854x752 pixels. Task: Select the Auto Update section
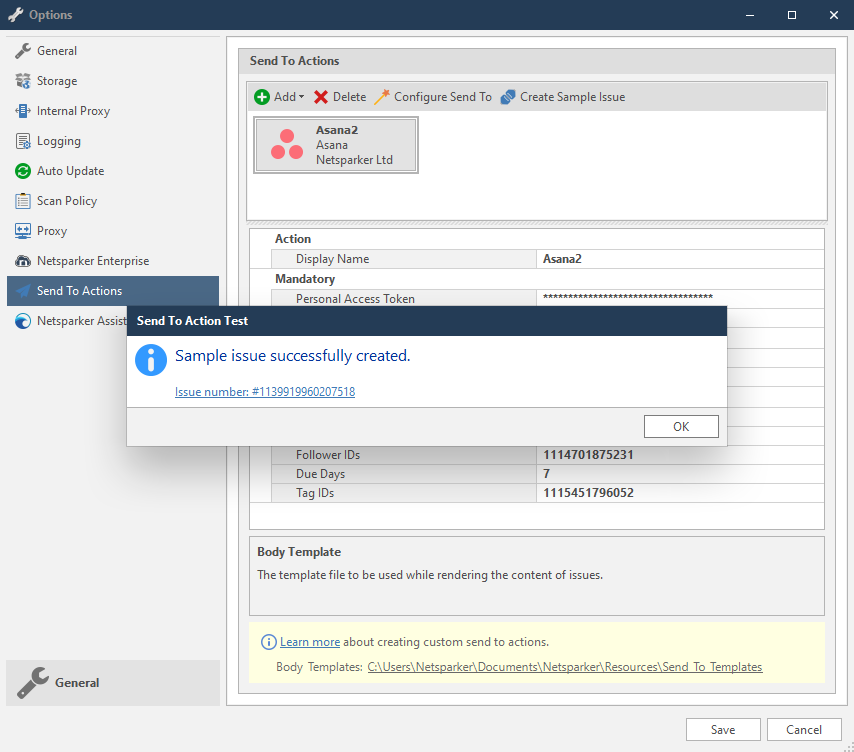coord(67,171)
